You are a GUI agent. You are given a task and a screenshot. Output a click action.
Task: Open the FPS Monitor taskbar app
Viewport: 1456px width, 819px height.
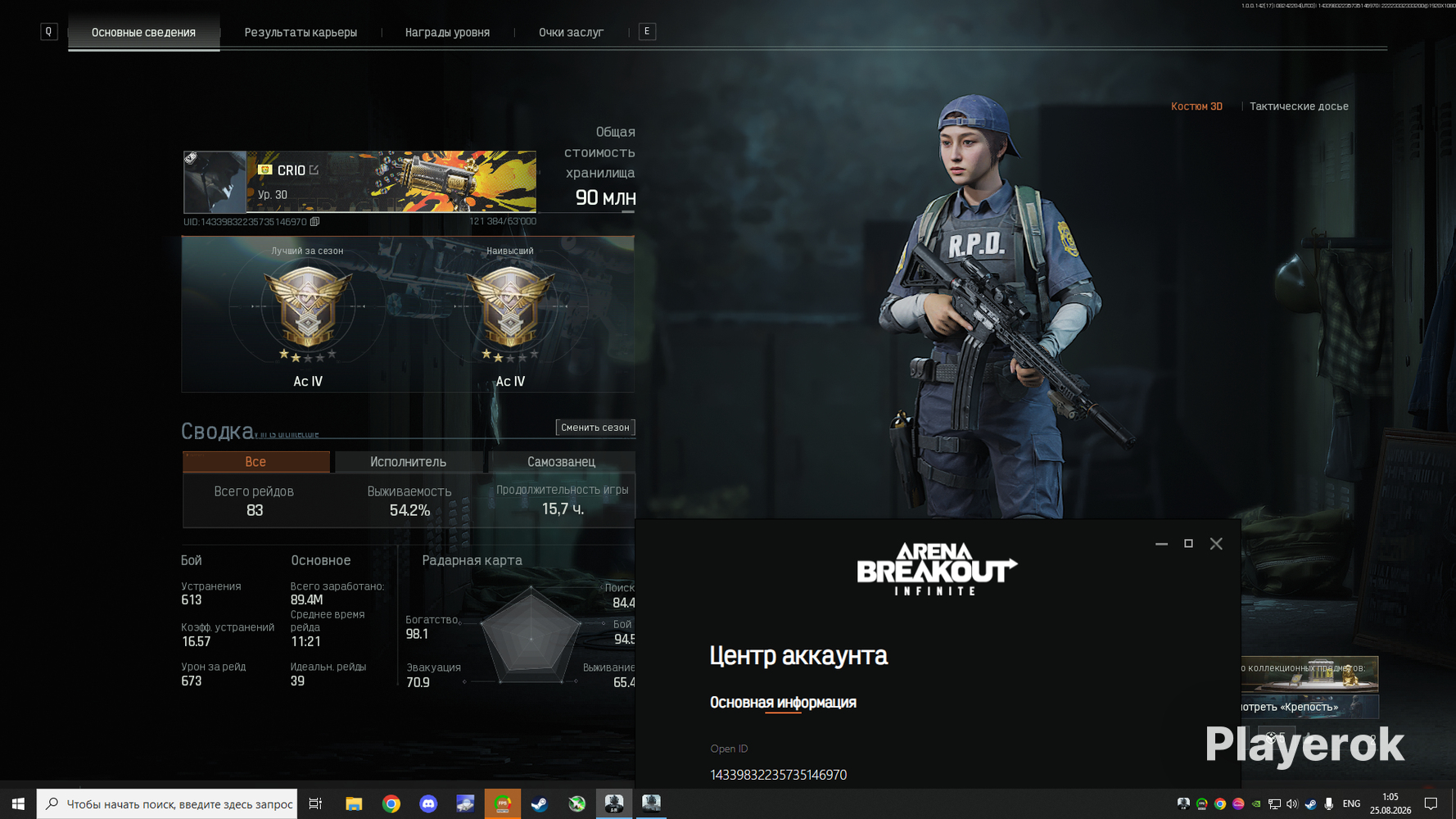(x=503, y=804)
